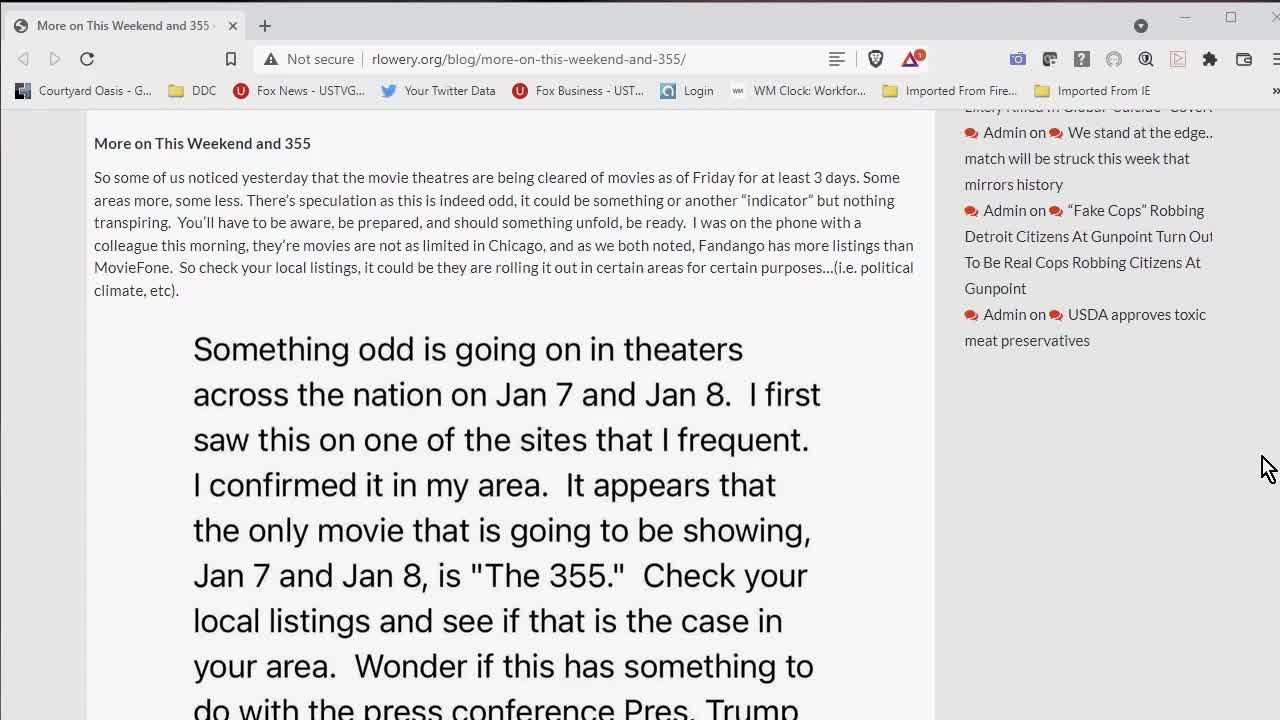Viewport: 1280px width, 720px height.
Task: Bookmark this page icon
Action: pos(231,59)
